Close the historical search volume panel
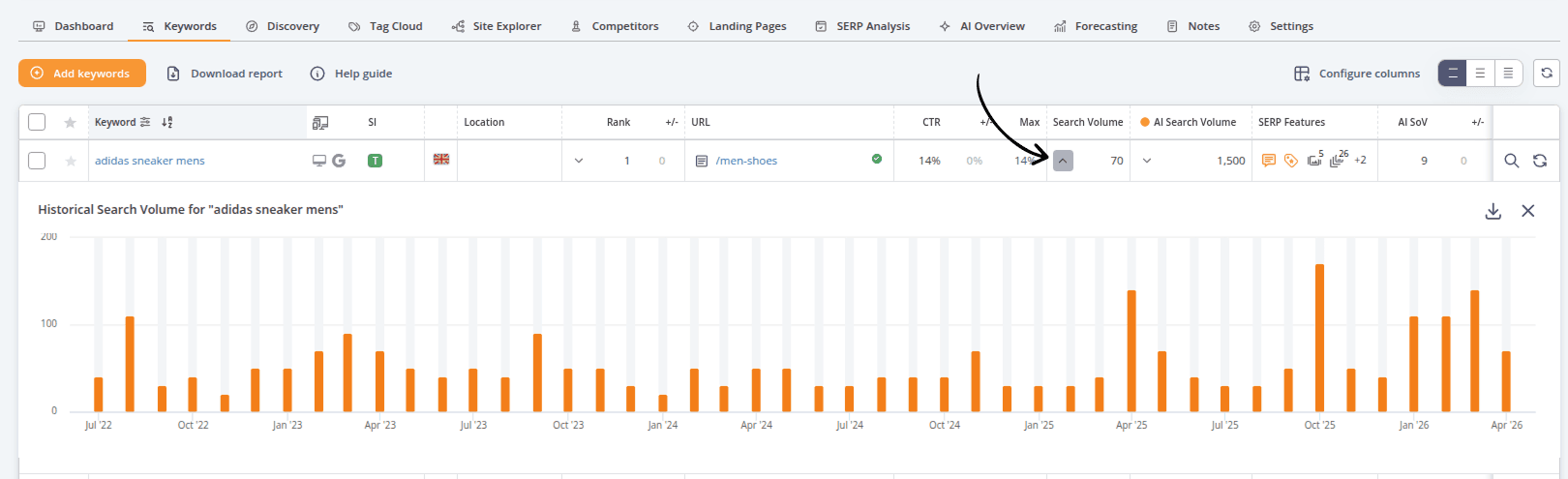 point(1528,211)
